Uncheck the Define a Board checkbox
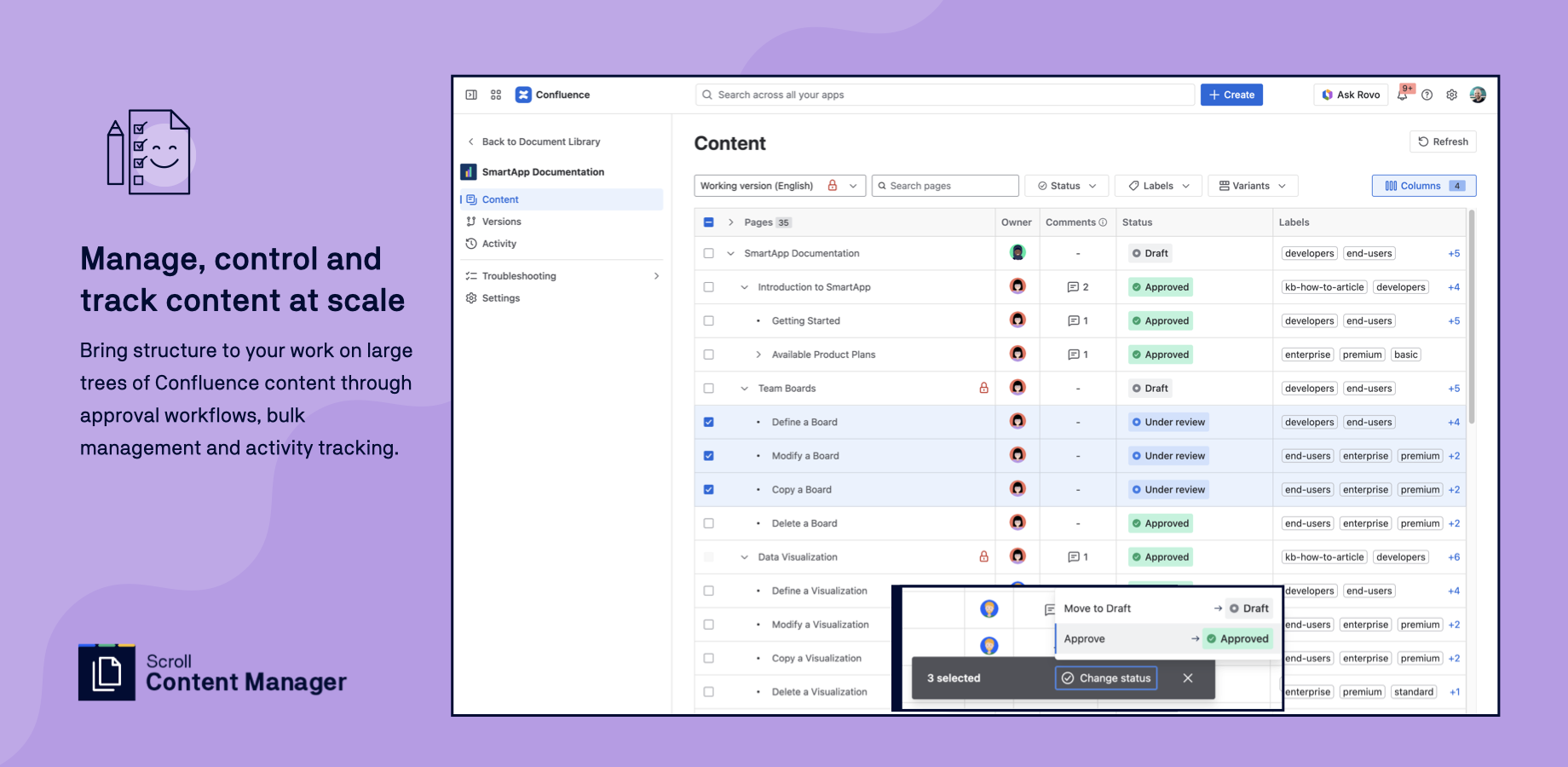The height and width of the screenshot is (767, 1568). (708, 421)
